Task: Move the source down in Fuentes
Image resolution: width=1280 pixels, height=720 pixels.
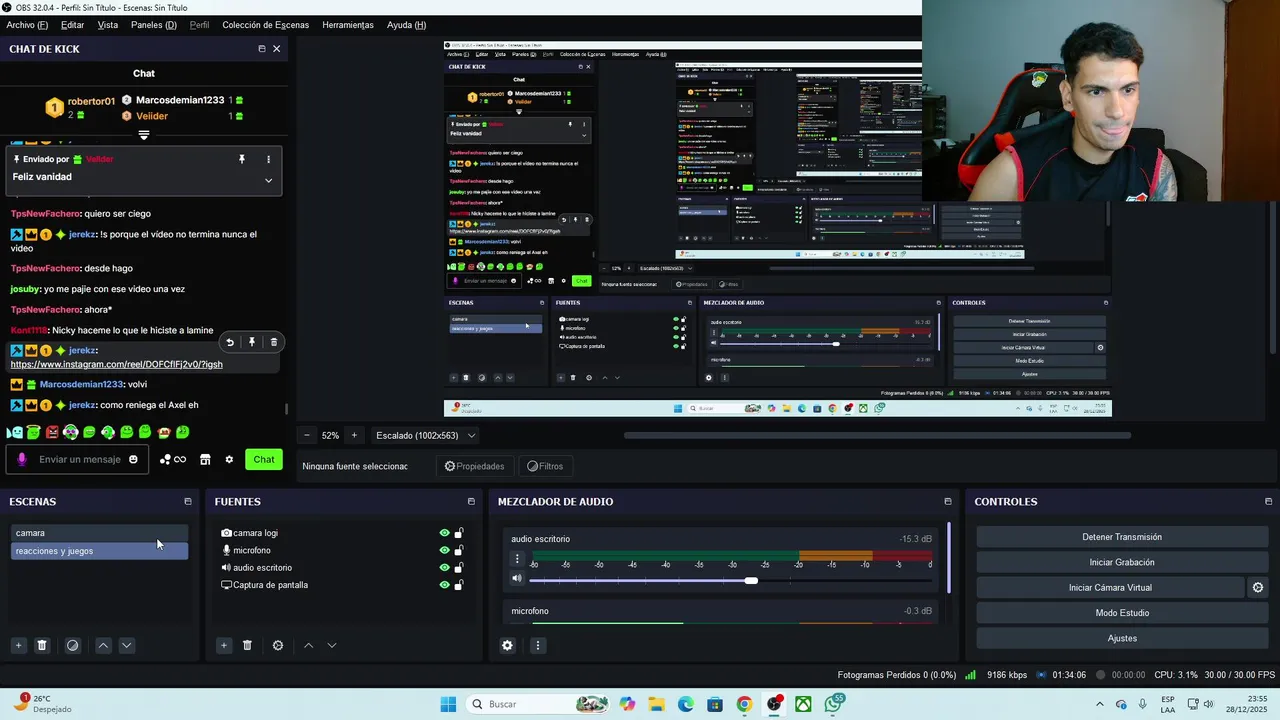Action: pyautogui.click(x=332, y=646)
